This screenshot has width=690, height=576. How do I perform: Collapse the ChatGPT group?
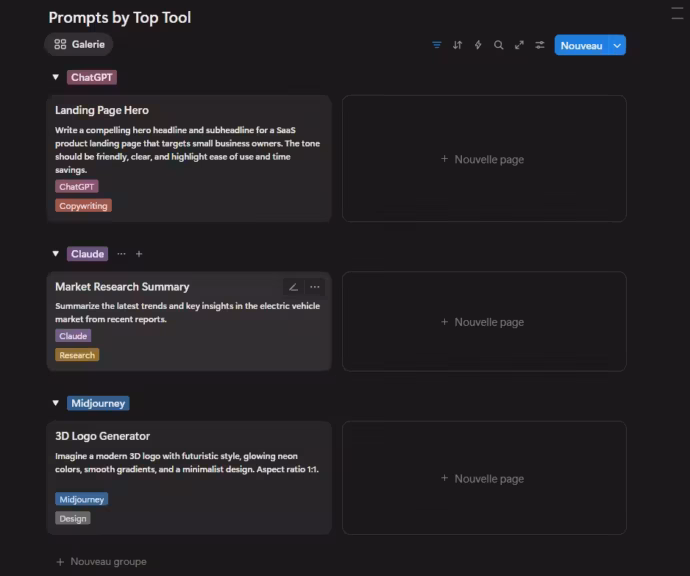click(x=55, y=77)
